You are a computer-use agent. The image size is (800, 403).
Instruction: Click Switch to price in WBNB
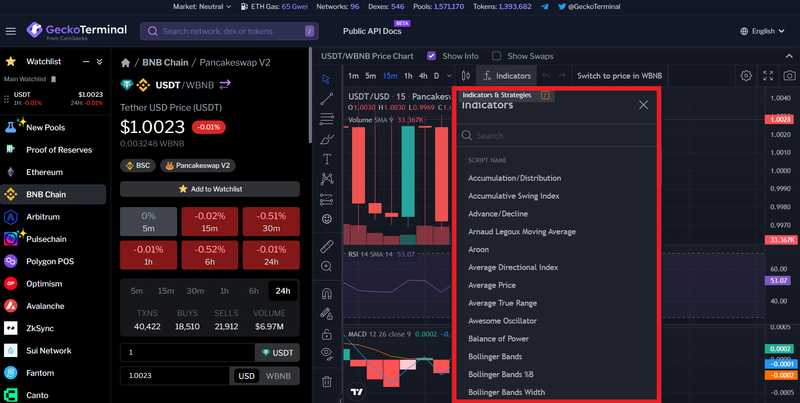(619, 76)
